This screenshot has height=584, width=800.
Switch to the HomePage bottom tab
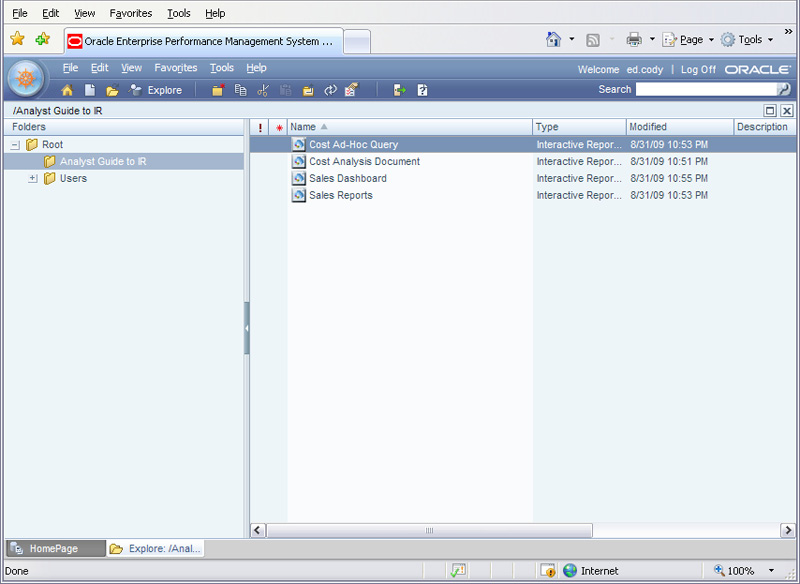coord(56,549)
